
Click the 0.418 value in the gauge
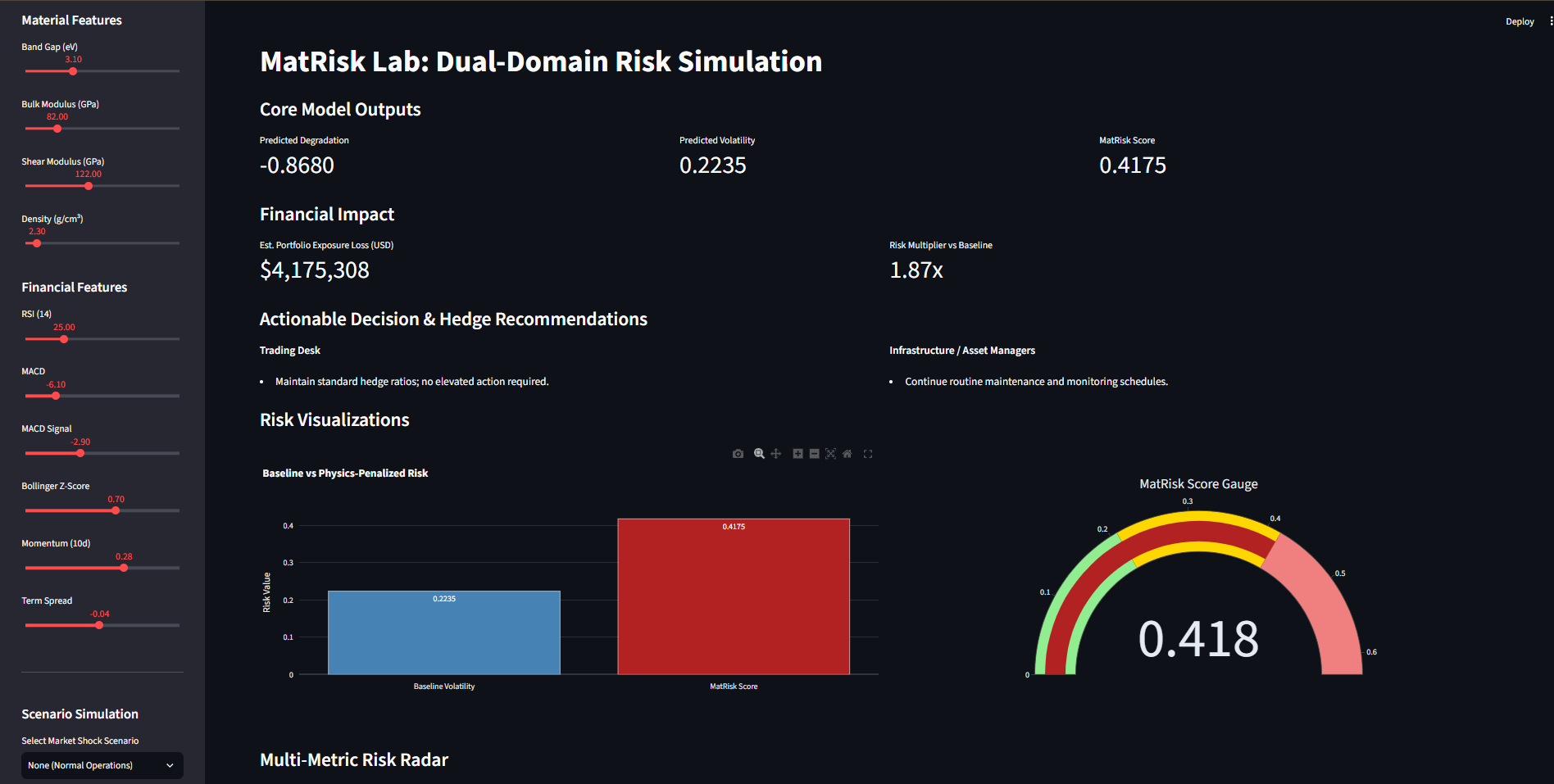[x=1198, y=639]
